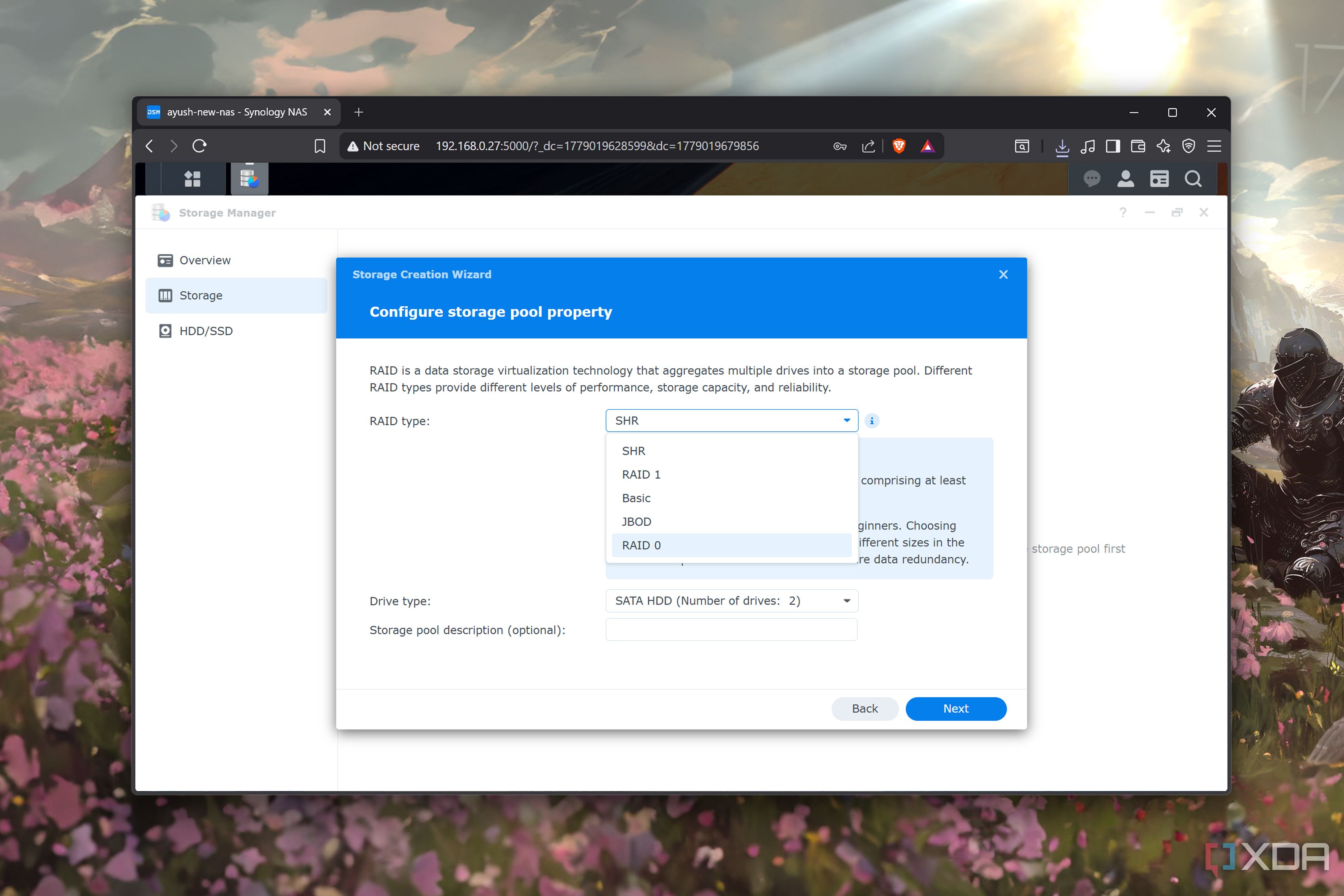Toggle the browser sidebar panel icon
The width and height of the screenshot is (1344, 896).
[1113, 146]
